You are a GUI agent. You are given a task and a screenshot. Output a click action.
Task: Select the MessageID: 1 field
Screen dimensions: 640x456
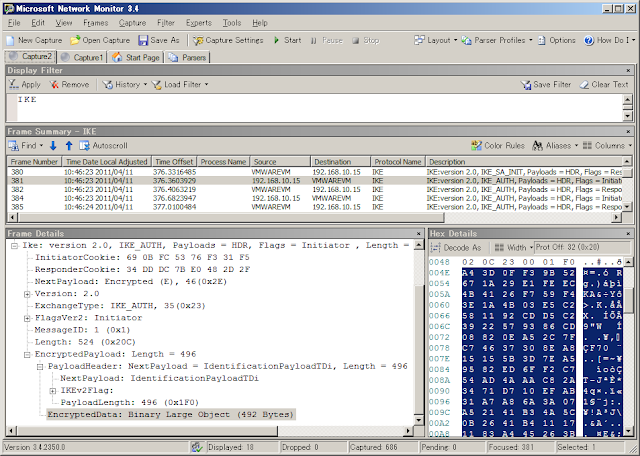[x=82, y=330]
